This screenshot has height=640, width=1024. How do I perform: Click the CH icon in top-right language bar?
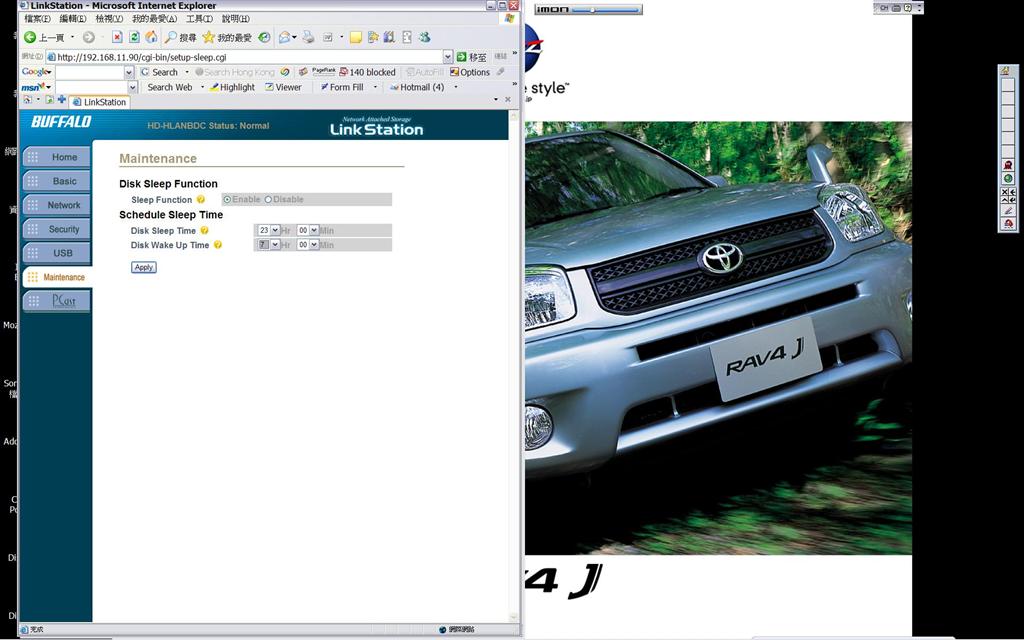tap(884, 8)
